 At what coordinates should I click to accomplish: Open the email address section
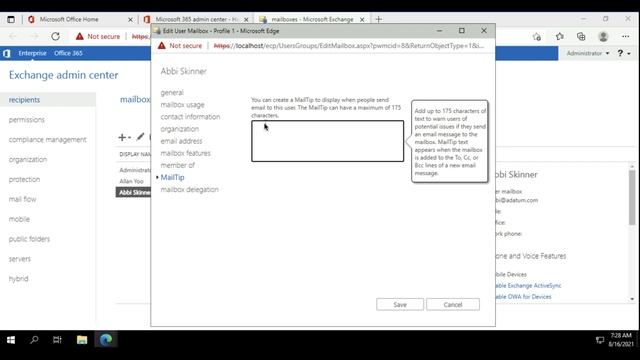181,141
